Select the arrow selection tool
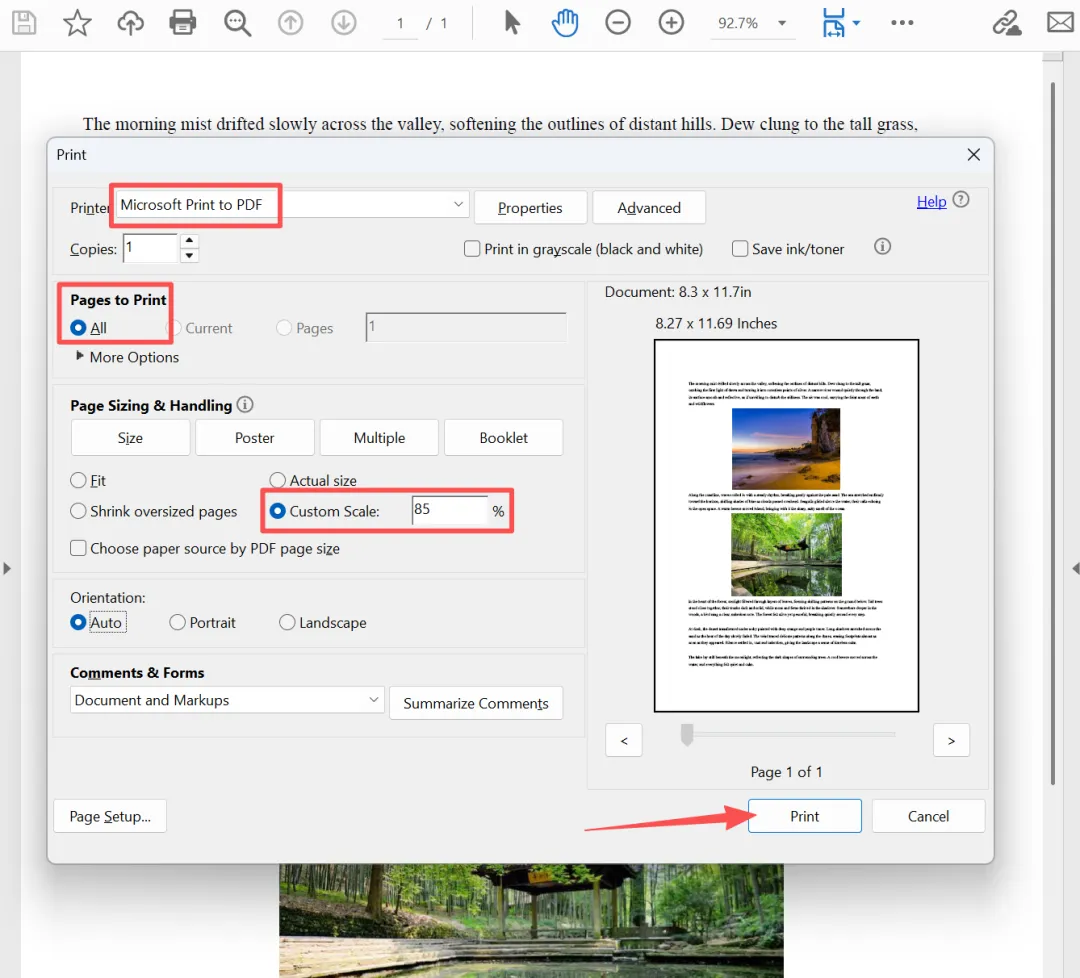This screenshot has height=978, width=1080. pos(512,23)
